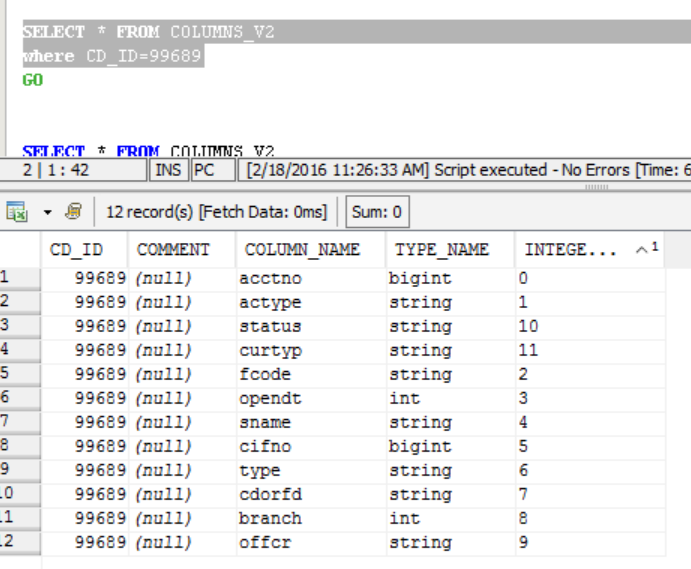The width and height of the screenshot is (691, 569).
Task: Select the sname cell
Action: (x=311, y=423)
